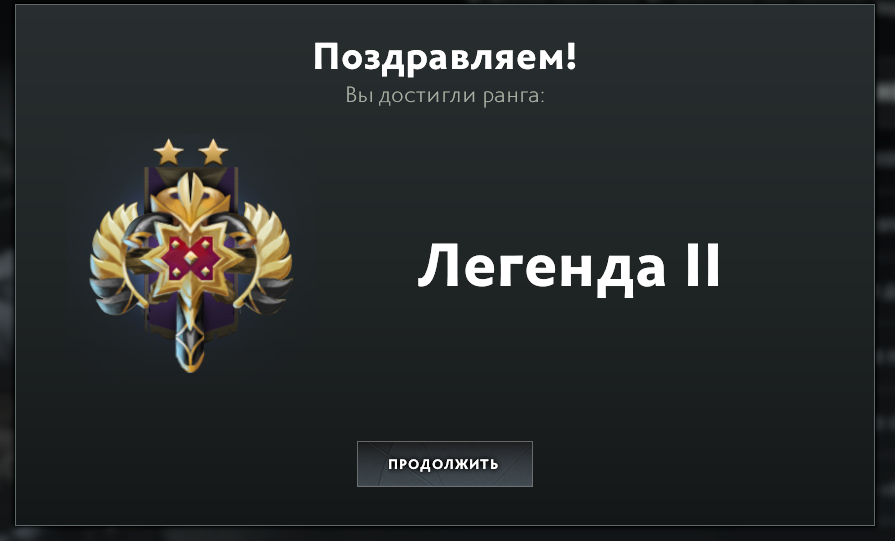Click the red gem center of medal
895x541 pixels.
click(191, 259)
